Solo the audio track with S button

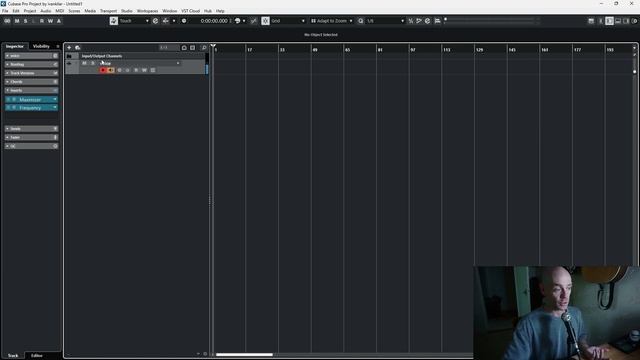93,63
